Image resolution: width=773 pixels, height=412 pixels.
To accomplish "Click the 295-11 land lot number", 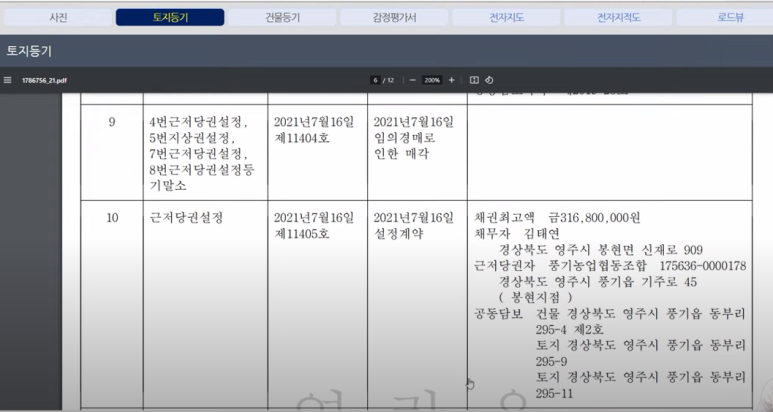I will tap(554, 393).
